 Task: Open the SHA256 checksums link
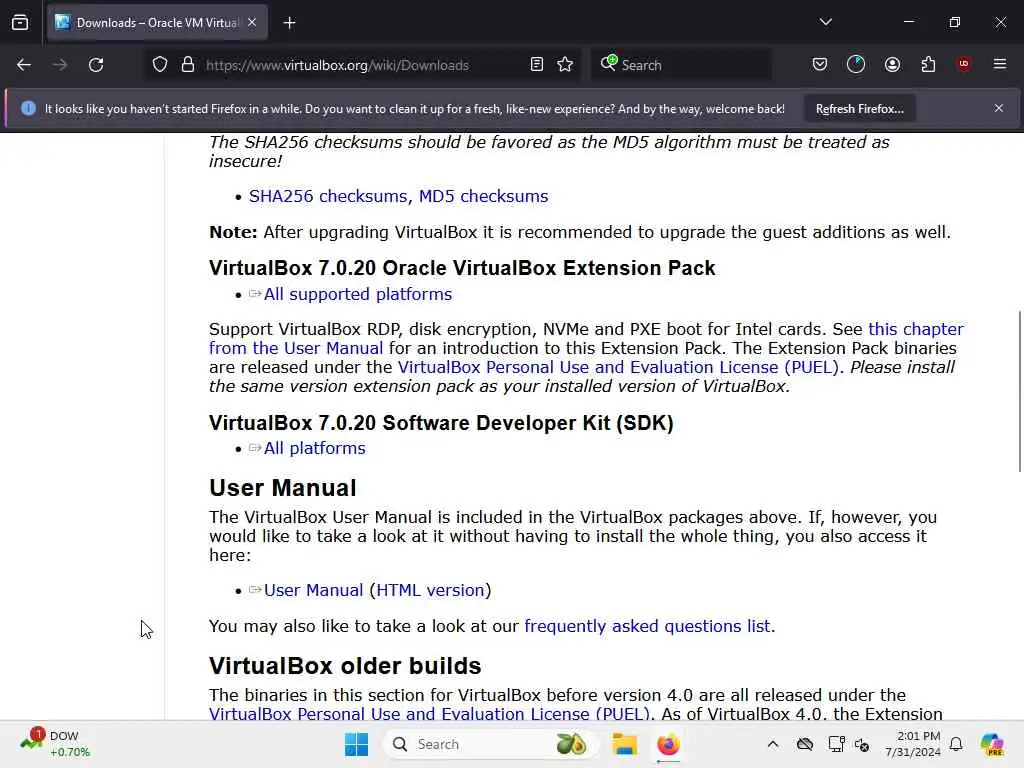(x=328, y=196)
